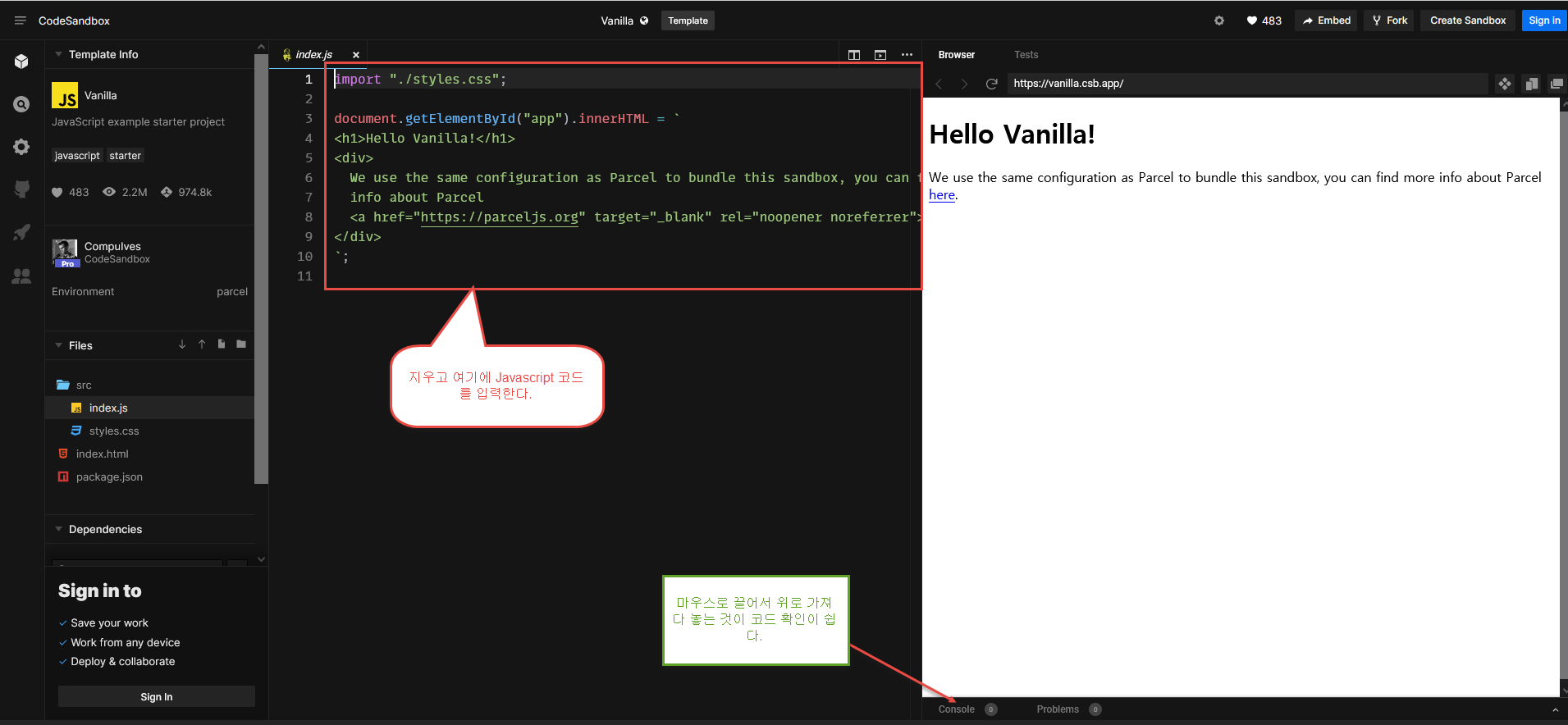This screenshot has height=725, width=1568.
Task: Click the CodeSandbox title in header
Action: (x=74, y=21)
